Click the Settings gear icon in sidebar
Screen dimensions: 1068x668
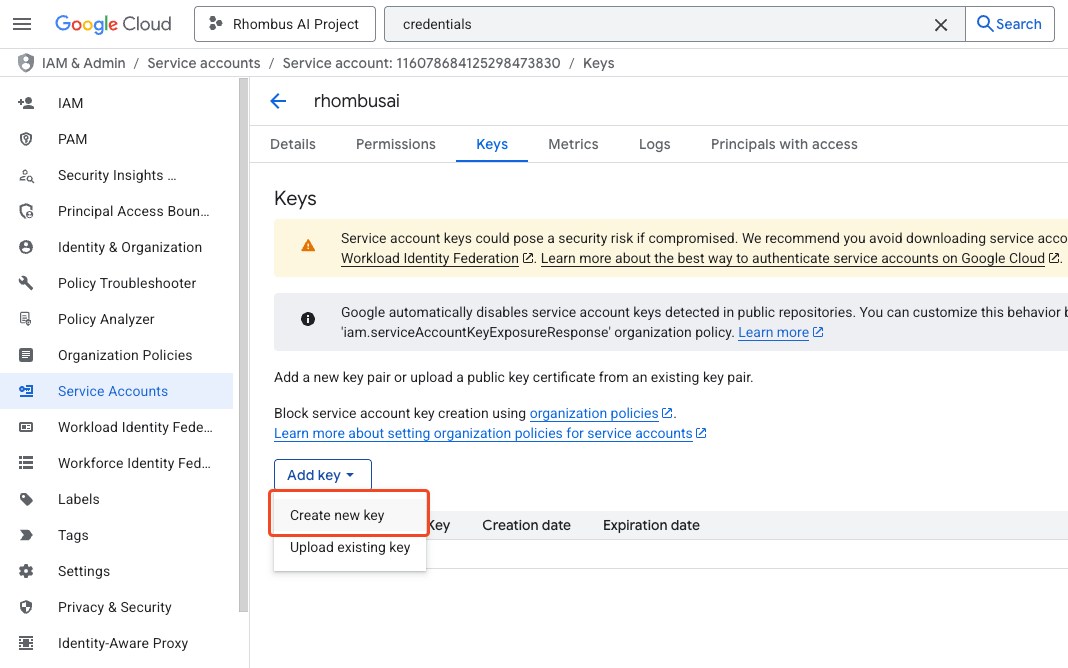click(26, 571)
